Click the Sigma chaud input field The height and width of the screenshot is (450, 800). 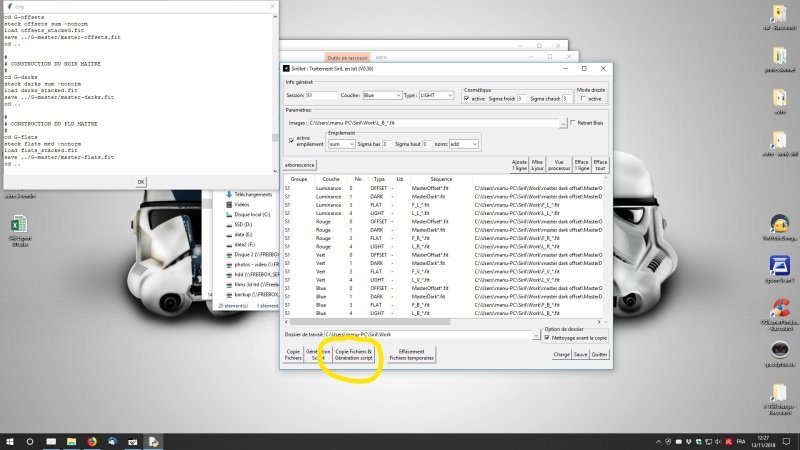click(566, 98)
